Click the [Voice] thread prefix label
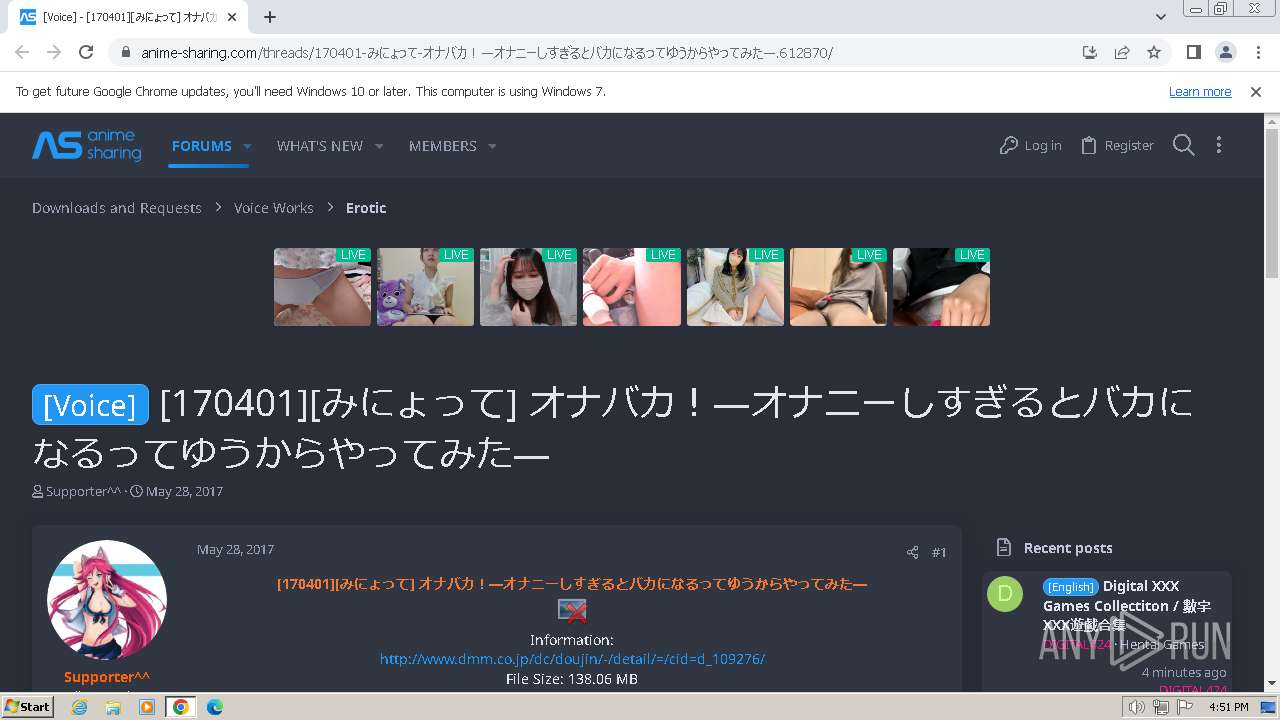This screenshot has height=720, width=1280. pos(91,404)
